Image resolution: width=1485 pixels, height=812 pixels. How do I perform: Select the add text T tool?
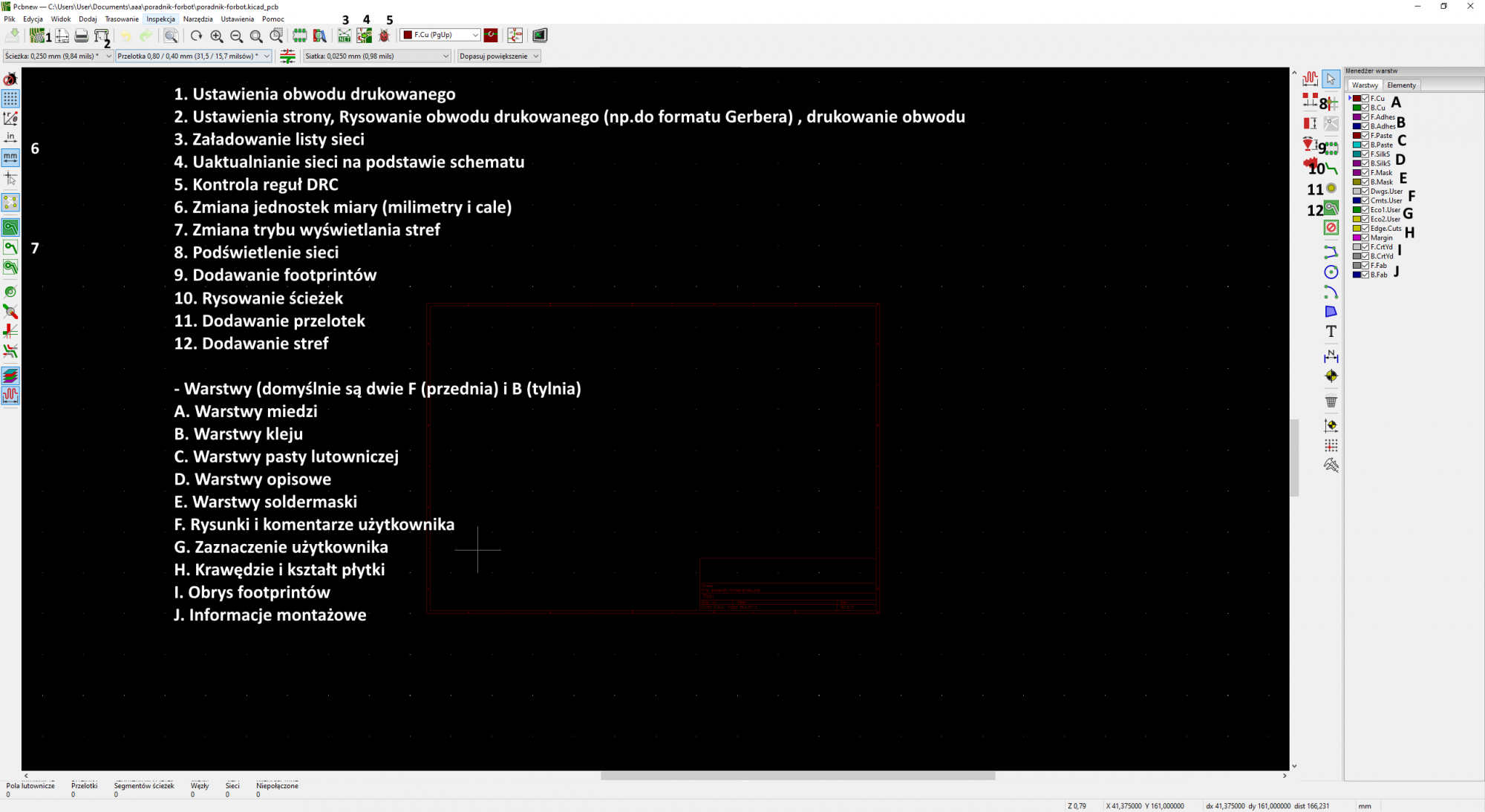coord(1331,332)
